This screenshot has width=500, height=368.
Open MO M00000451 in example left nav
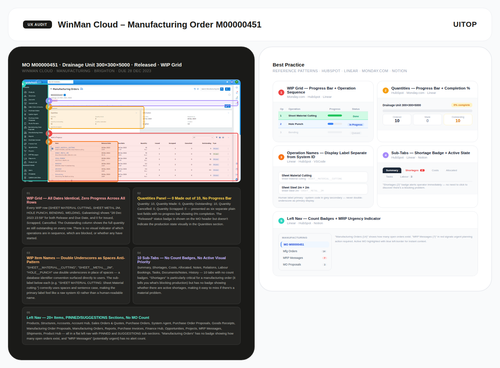point(304,244)
